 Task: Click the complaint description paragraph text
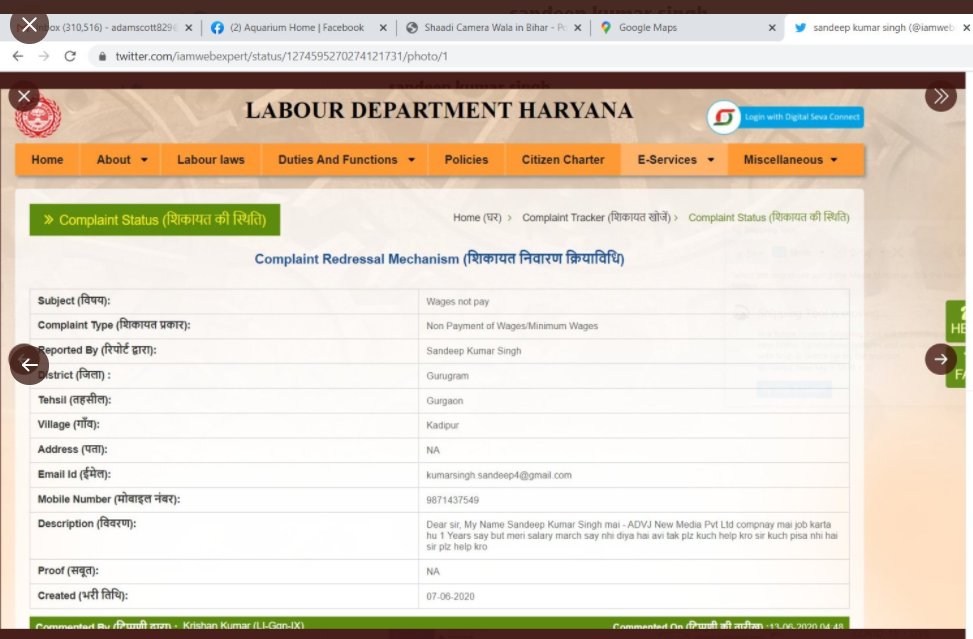(x=632, y=535)
